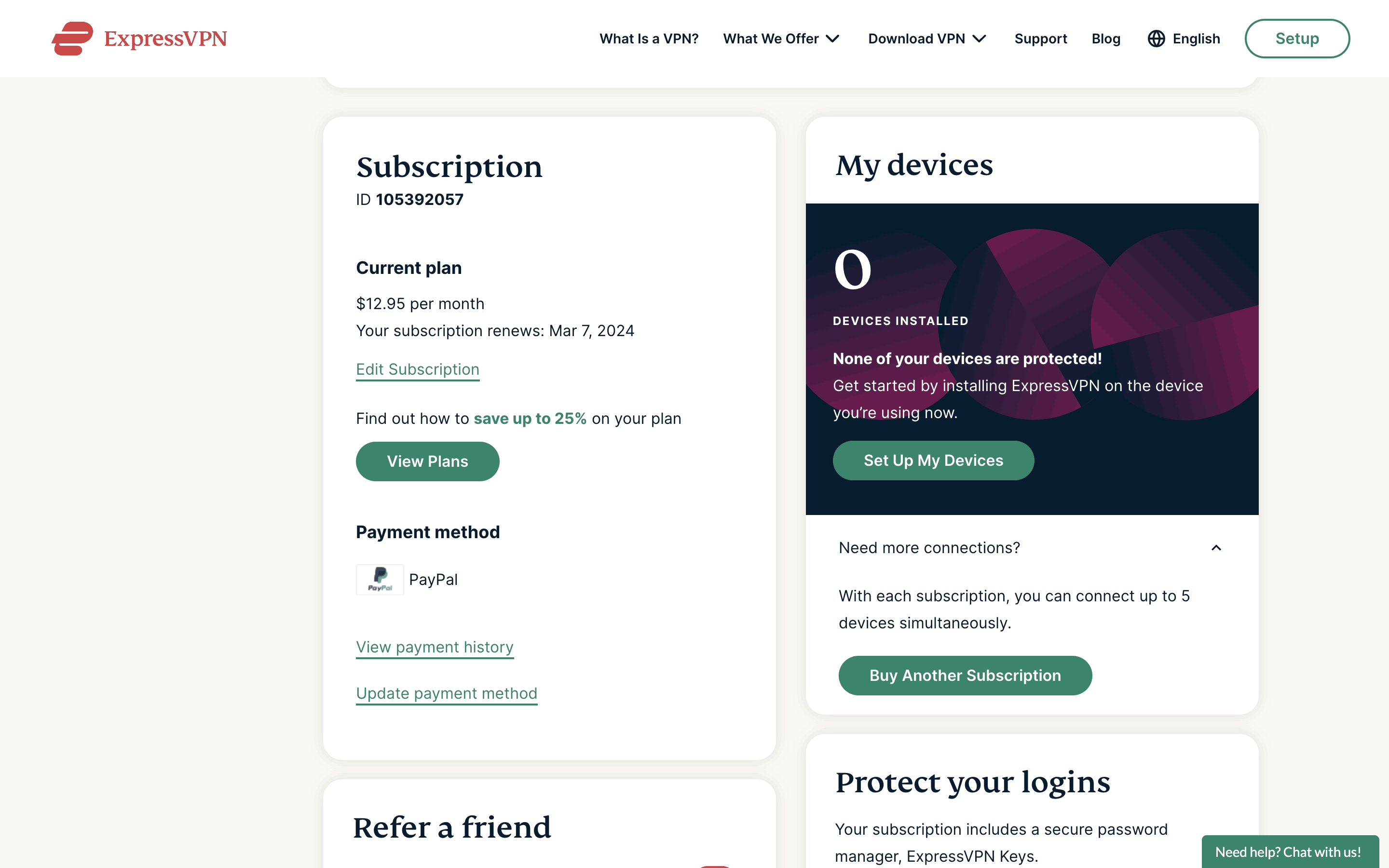Open the What Is a VPN? menu item

pos(649,39)
